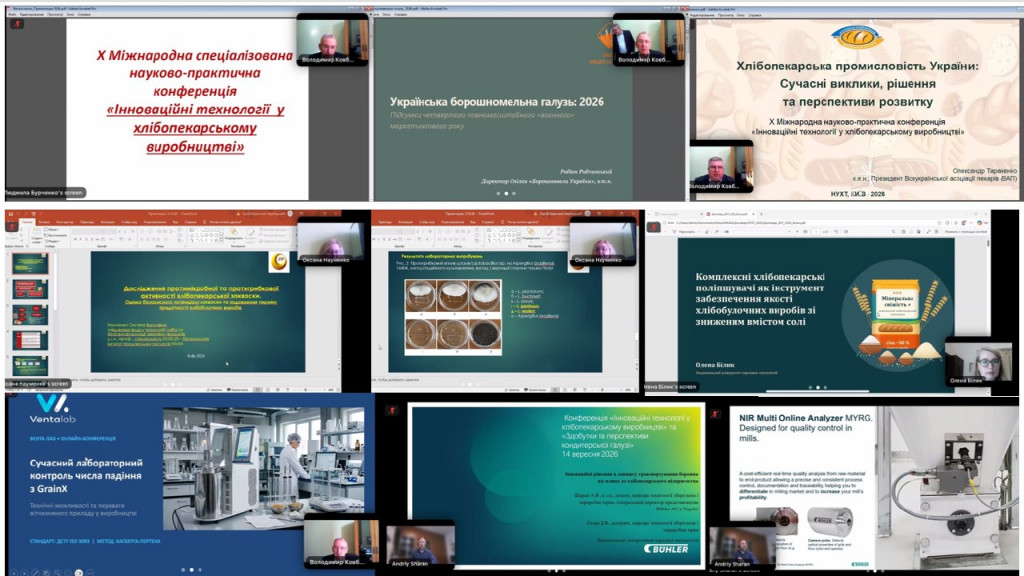Open a new browser tab with the plus icon
This screenshot has width=1024, height=576.
(761, 214)
